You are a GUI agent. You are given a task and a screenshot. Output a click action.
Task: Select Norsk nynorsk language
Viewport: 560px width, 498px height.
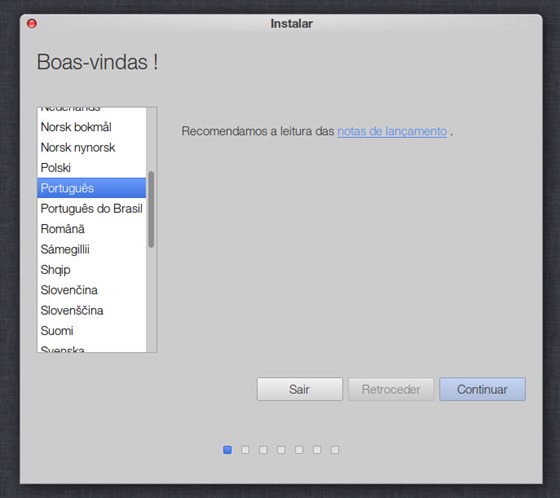coord(91,147)
